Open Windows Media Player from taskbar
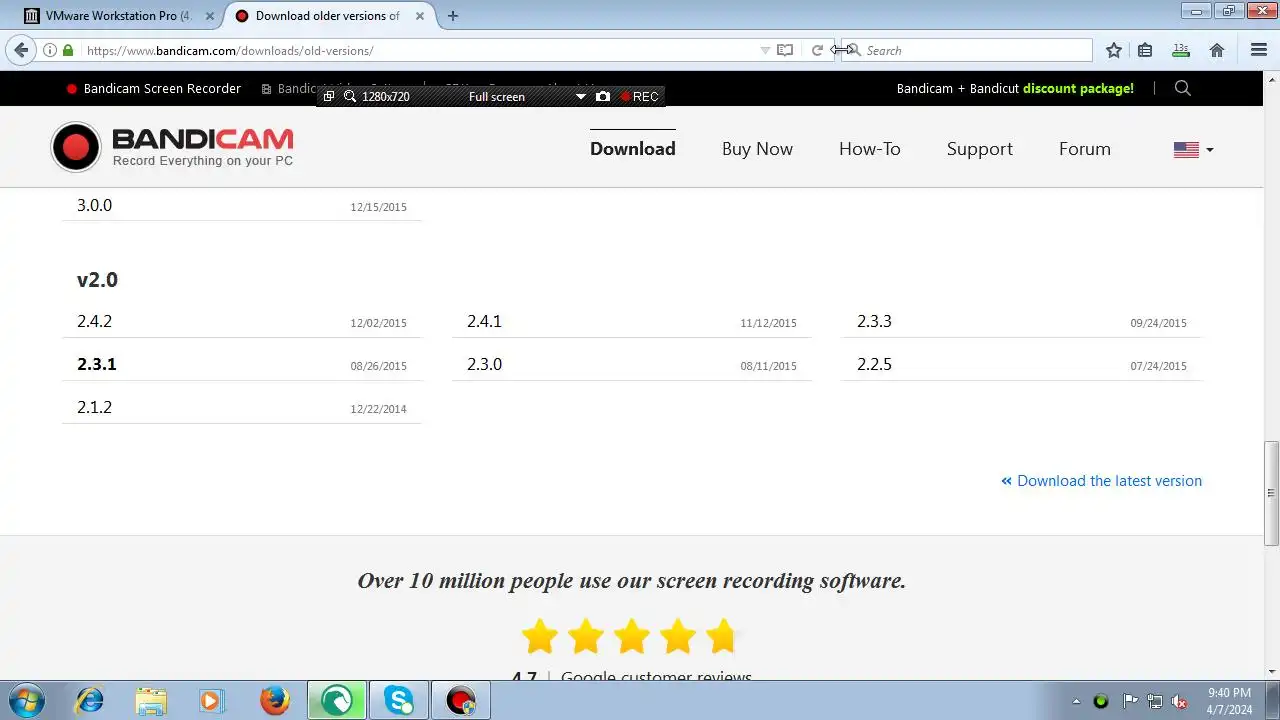 click(x=212, y=700)
